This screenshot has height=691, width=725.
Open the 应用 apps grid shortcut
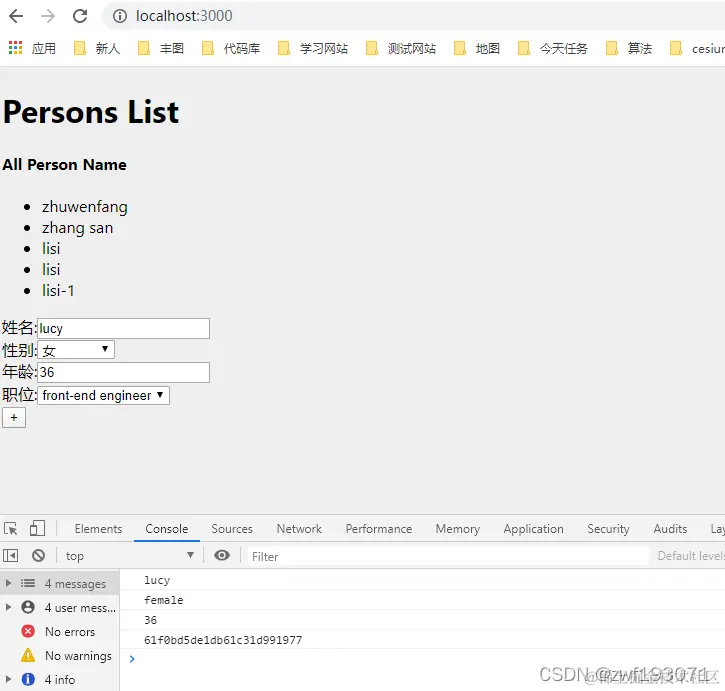click(32, 48)
